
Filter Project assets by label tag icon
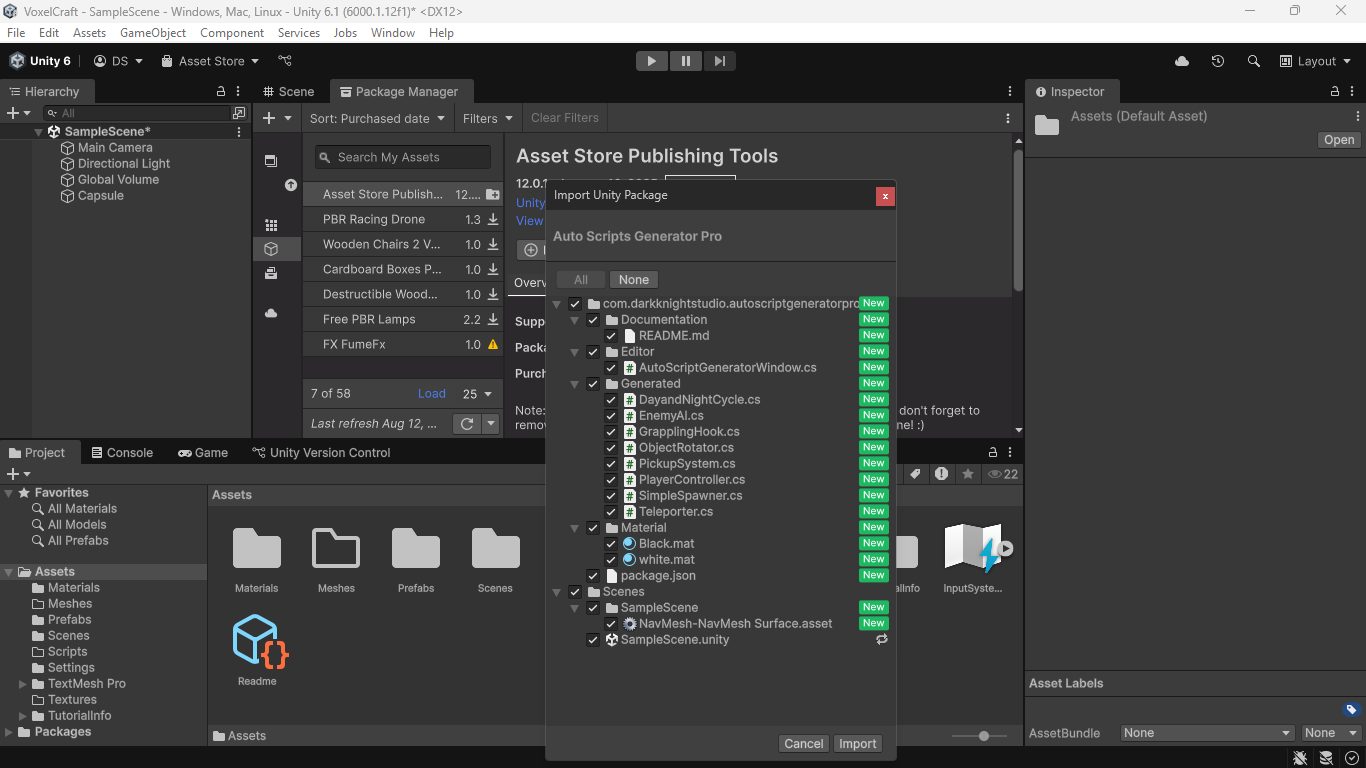point(915,474)
